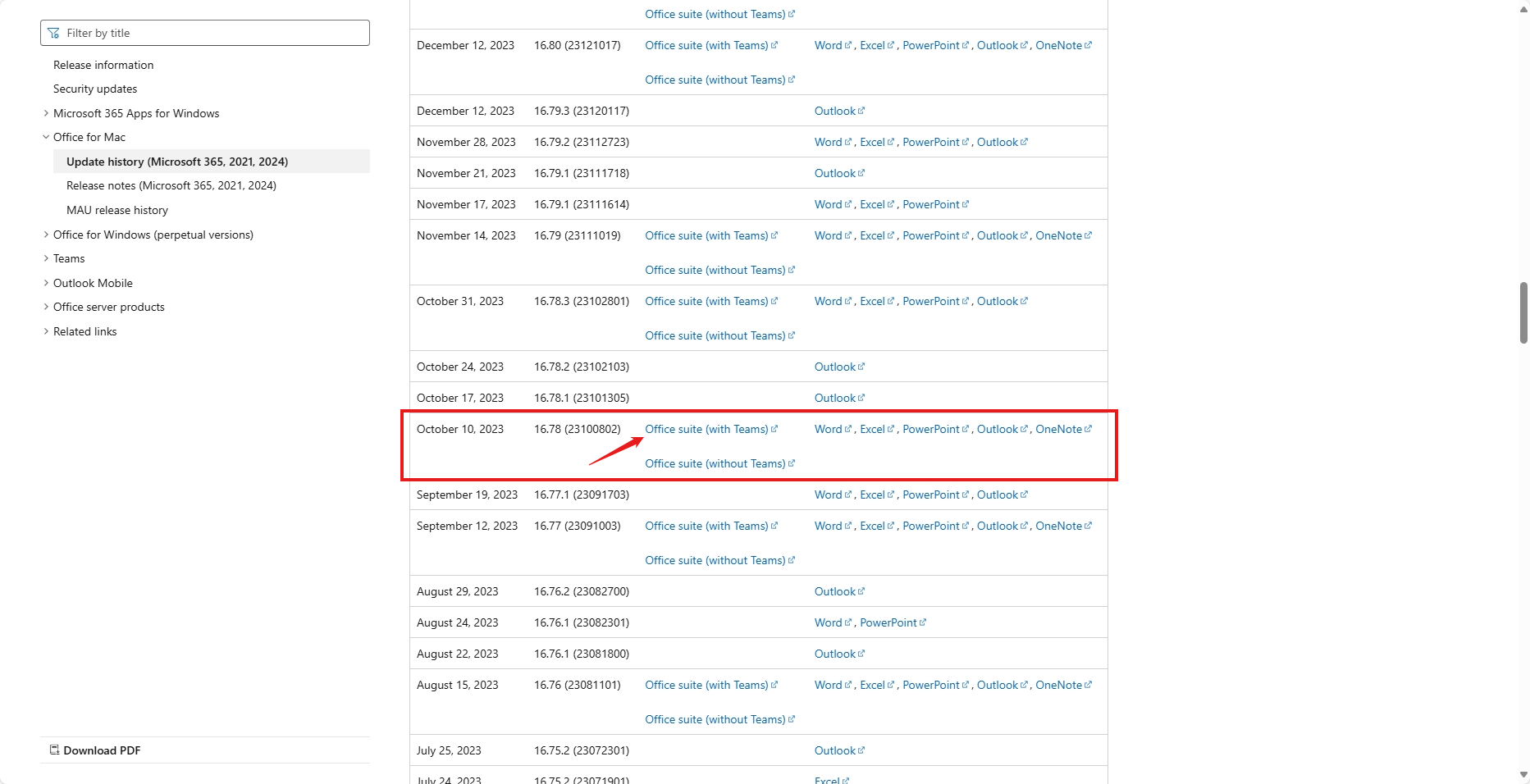Download PowerPoint for November 17, 2023

point(935,204)
